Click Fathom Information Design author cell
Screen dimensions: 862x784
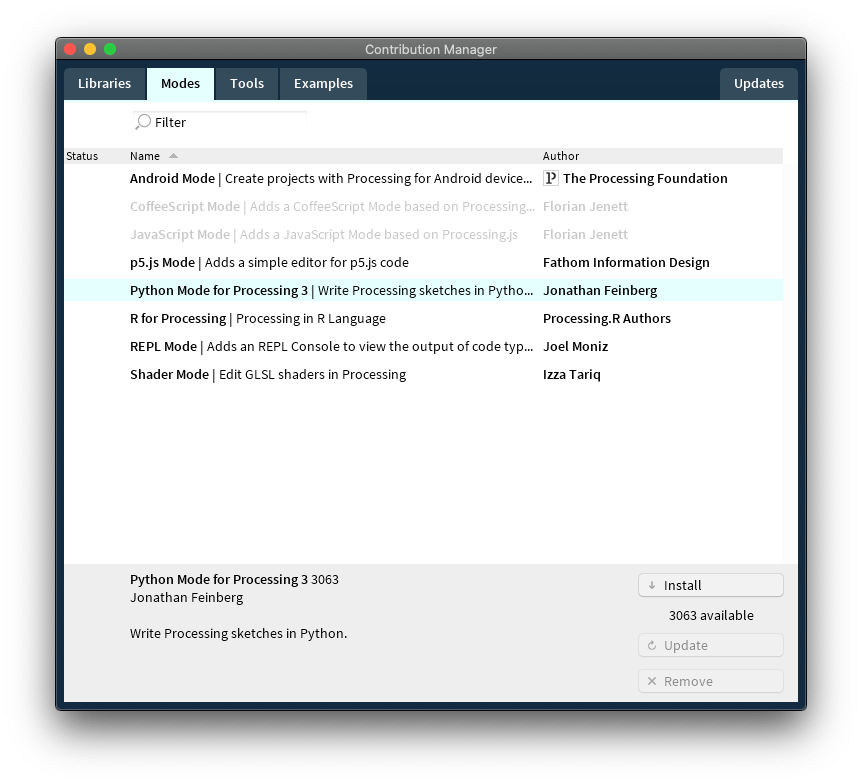(x=626, y=263)
